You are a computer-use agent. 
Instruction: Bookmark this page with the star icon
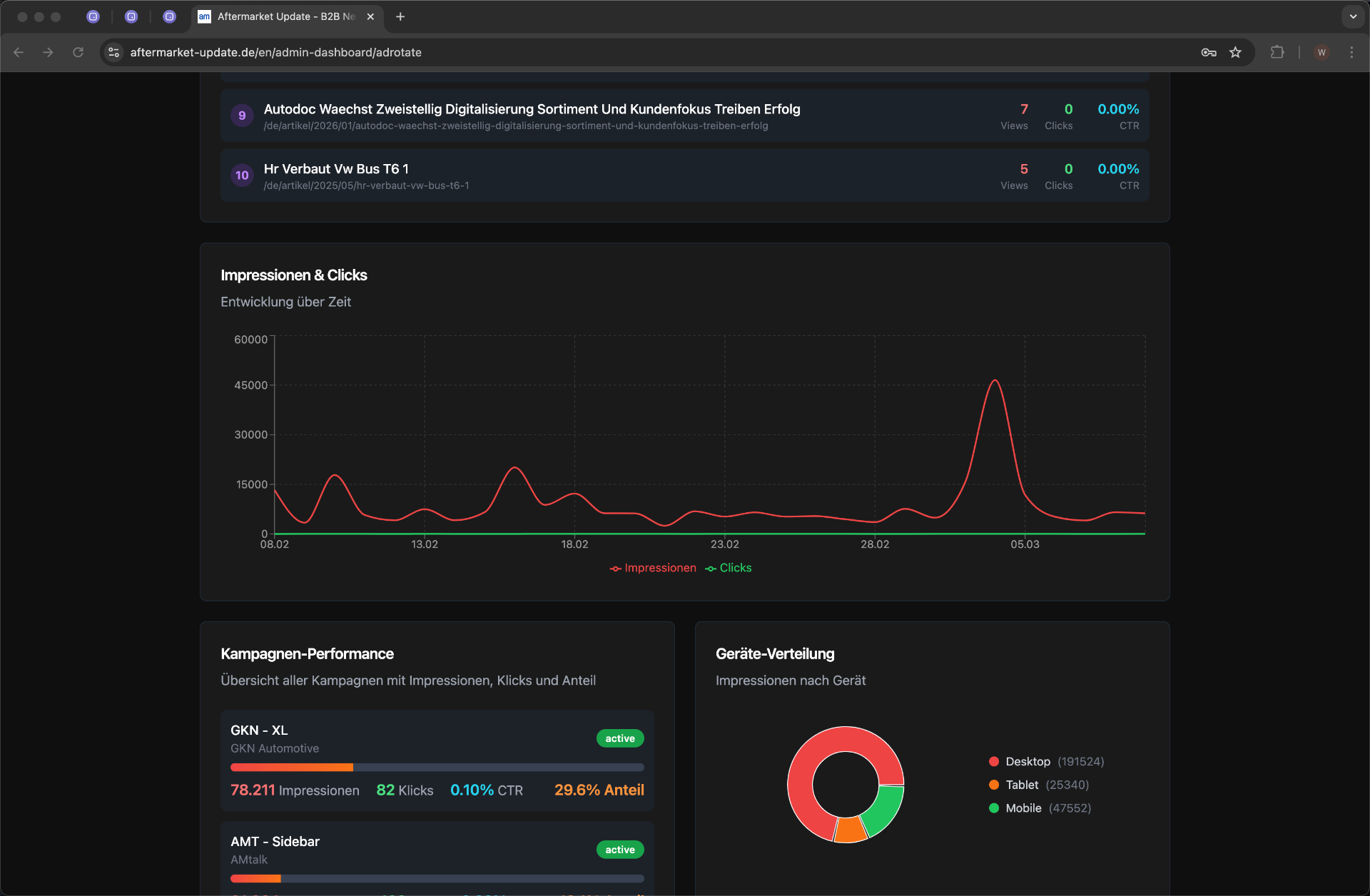[1236, 52]
